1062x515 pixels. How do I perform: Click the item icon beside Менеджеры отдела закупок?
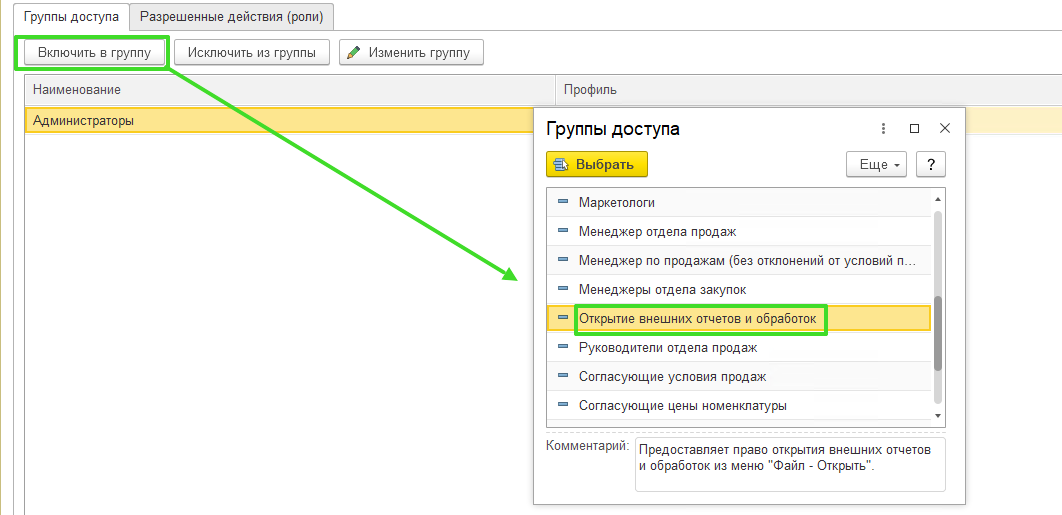click(x=563, y=289)
